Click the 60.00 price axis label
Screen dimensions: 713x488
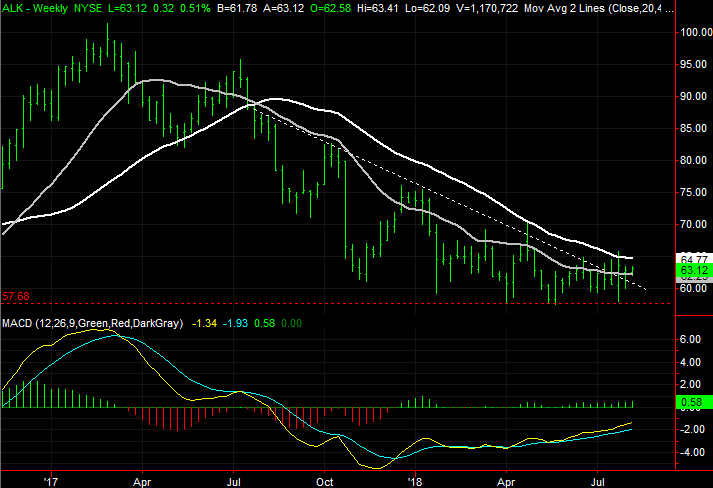pos(693,288)
